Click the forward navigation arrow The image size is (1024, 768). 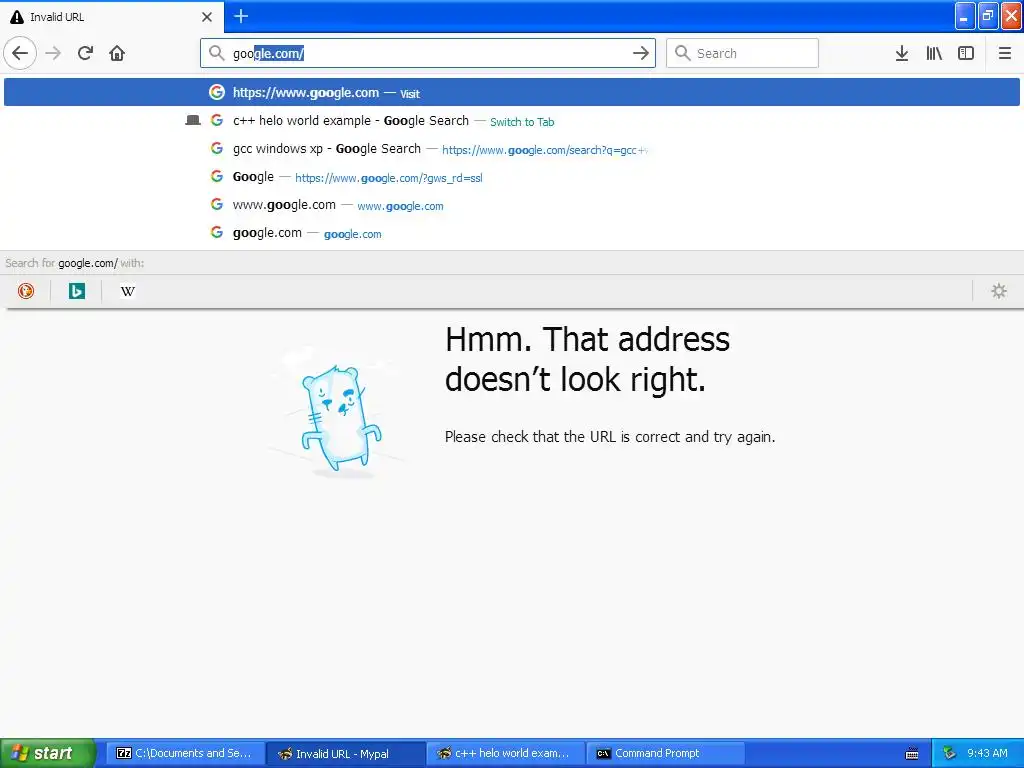pos(54,53)
